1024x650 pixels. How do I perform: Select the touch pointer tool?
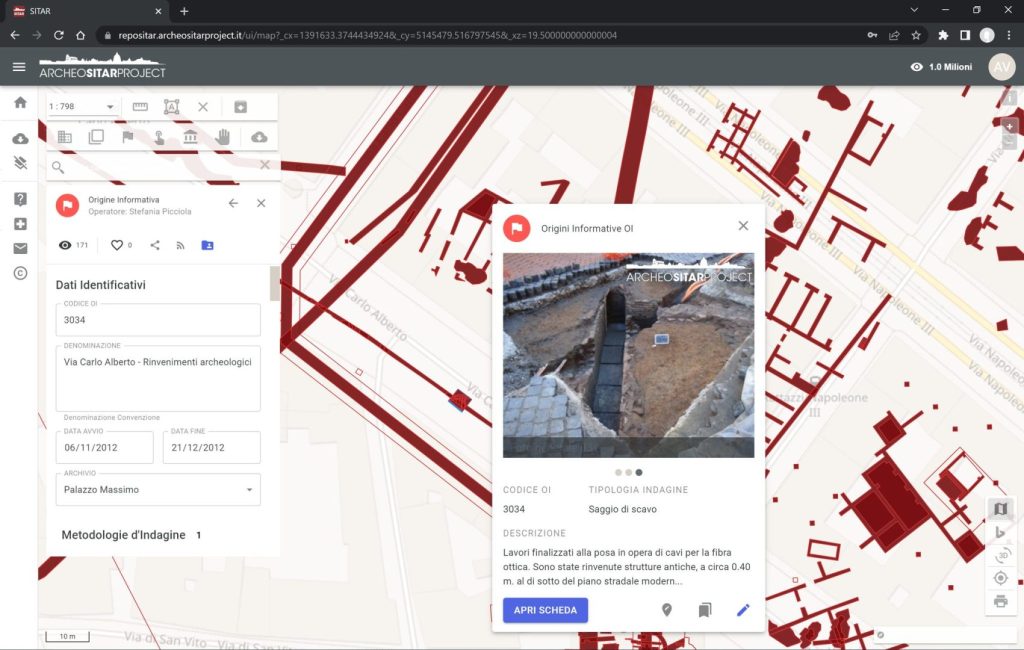159,137
